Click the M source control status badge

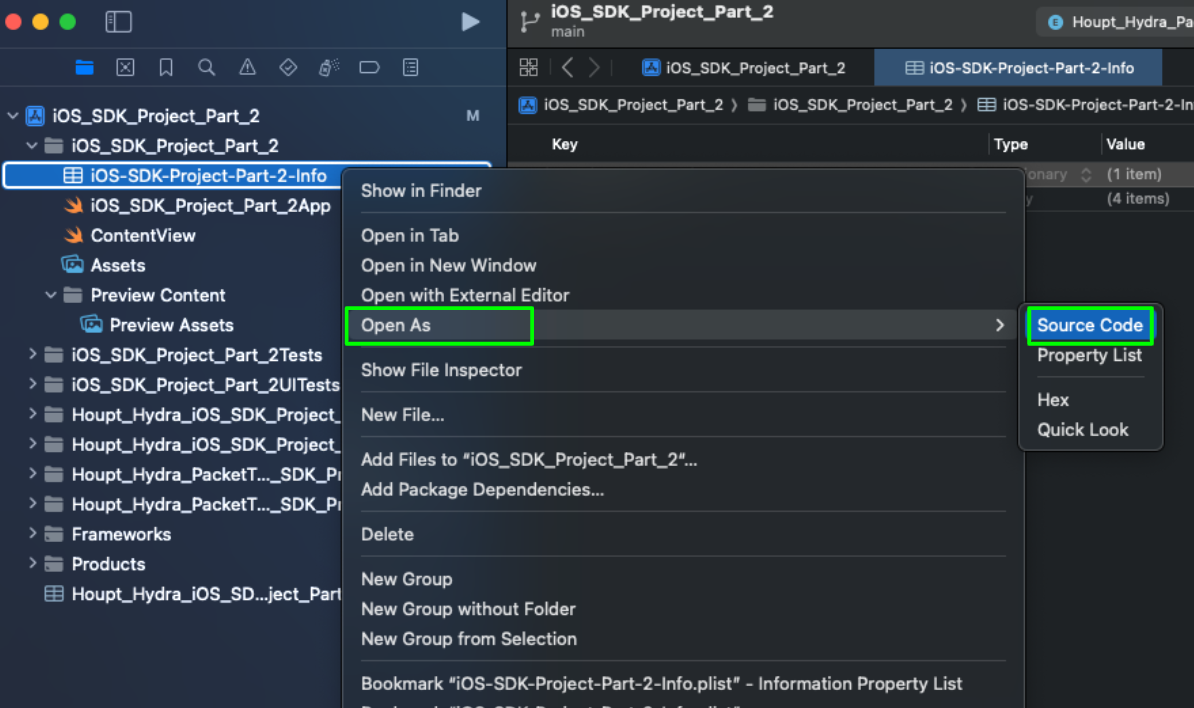coord(473,116)
